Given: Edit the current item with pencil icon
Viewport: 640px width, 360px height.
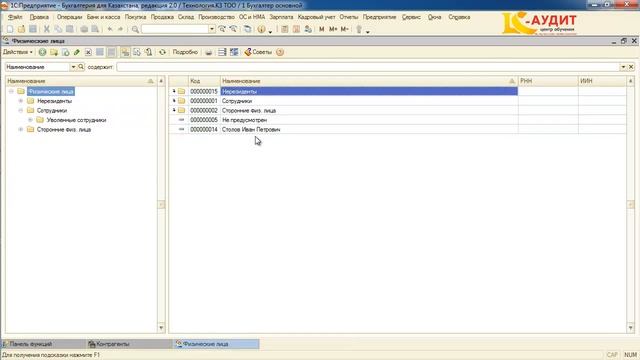Looking at the screenshot, I should 77,52.
